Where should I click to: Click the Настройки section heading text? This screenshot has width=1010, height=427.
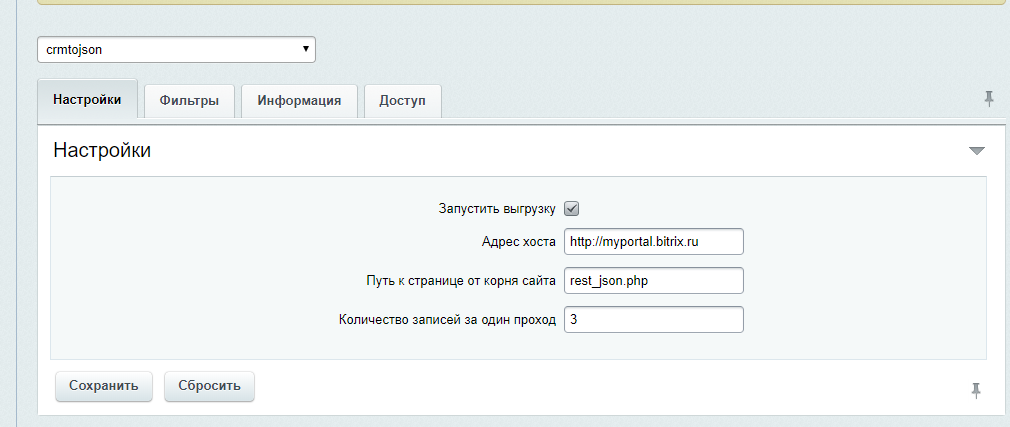pos(102,150)
